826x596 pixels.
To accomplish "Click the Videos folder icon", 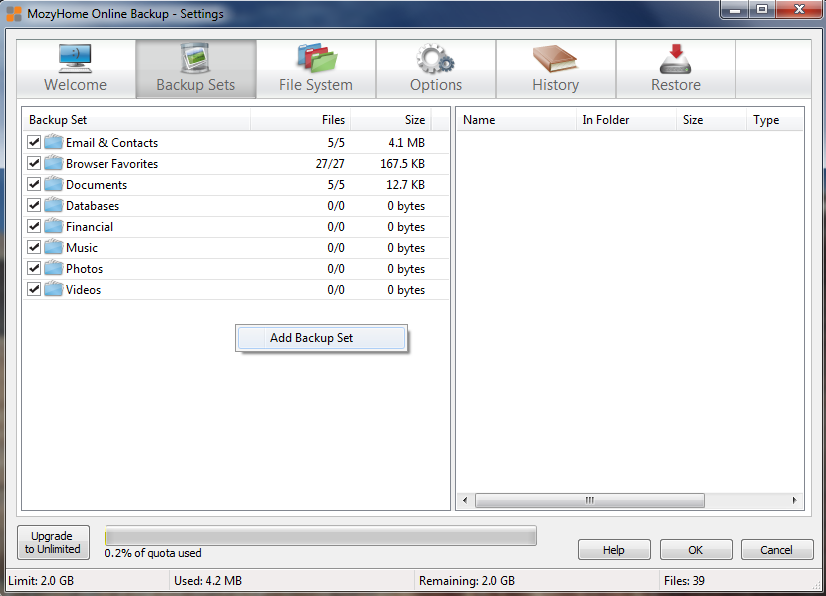I will (54, 290).
